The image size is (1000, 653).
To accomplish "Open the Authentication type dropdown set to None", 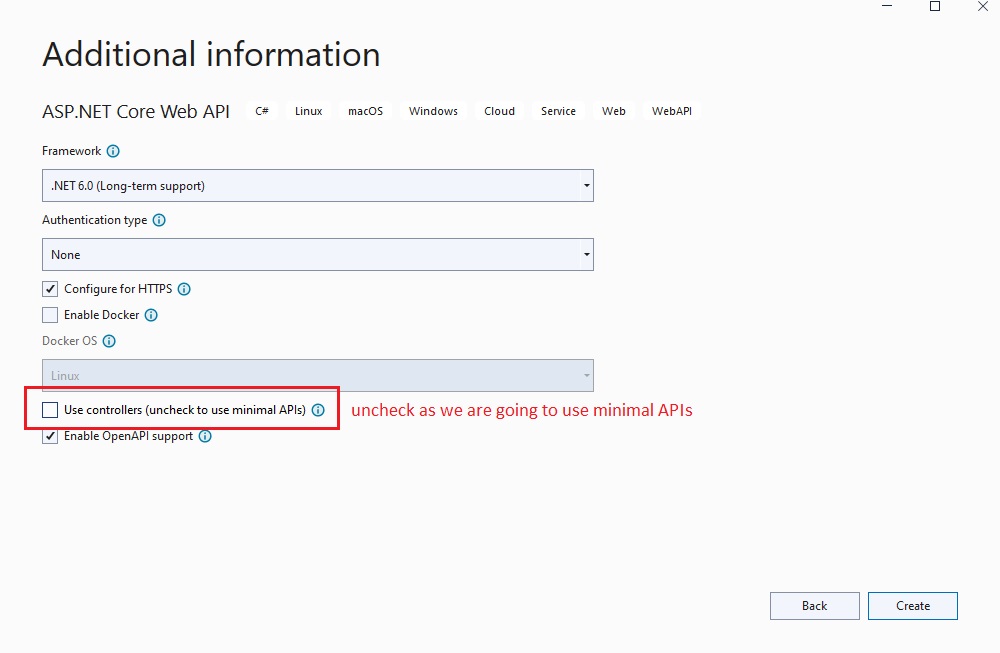I will [x=318, y=254].
